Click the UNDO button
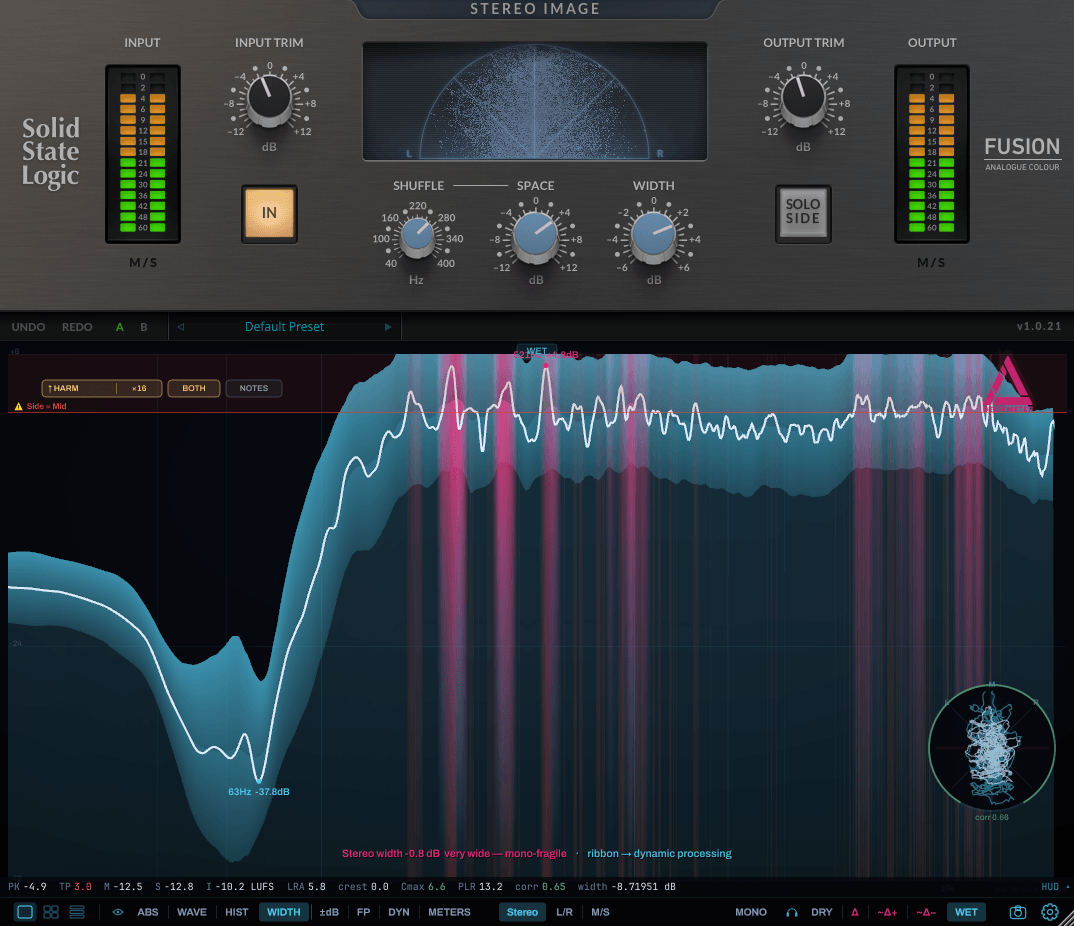 click(28, 327)
